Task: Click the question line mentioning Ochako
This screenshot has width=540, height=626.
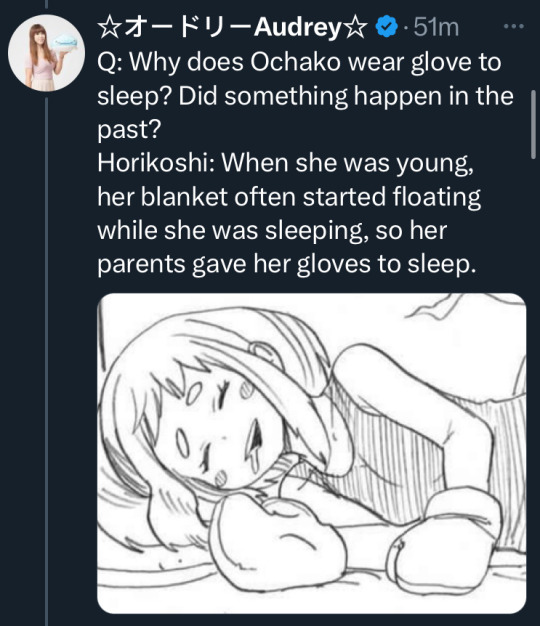Action: coord(299,62)
